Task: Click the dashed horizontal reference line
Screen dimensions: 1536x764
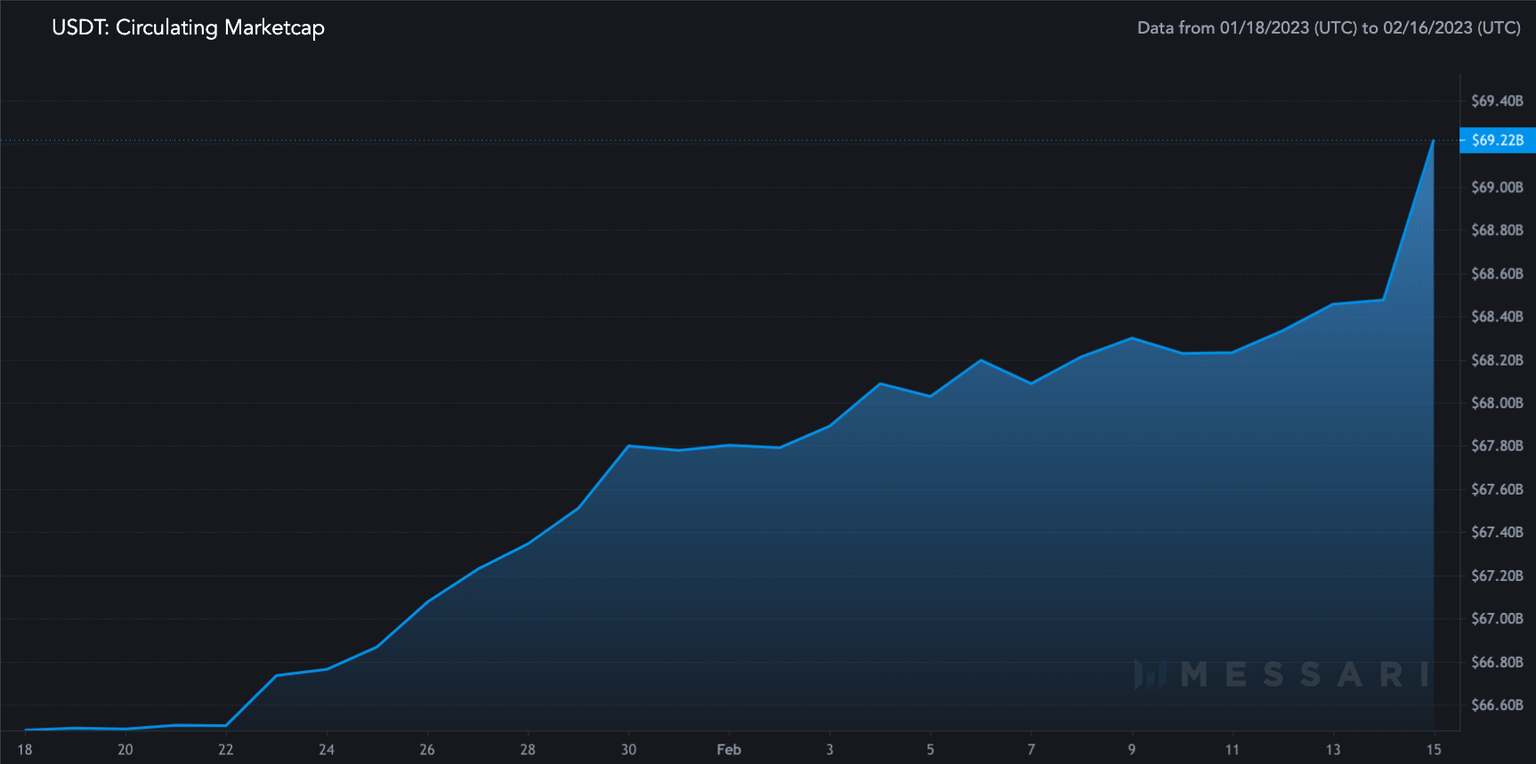Action: (x=700, y=139)
